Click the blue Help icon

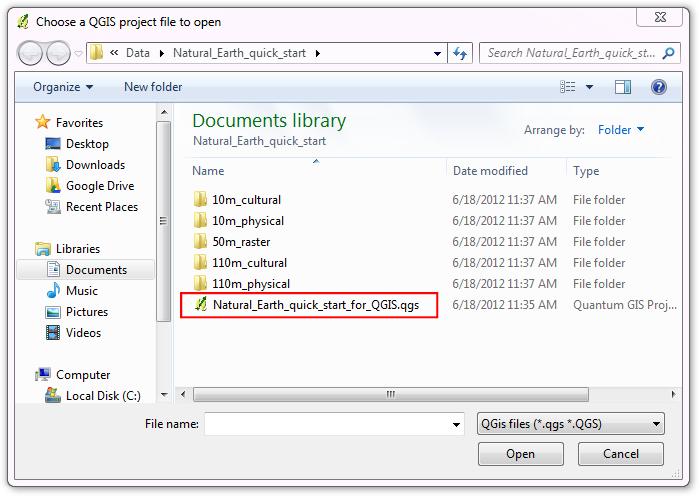(x=659, y=87)
